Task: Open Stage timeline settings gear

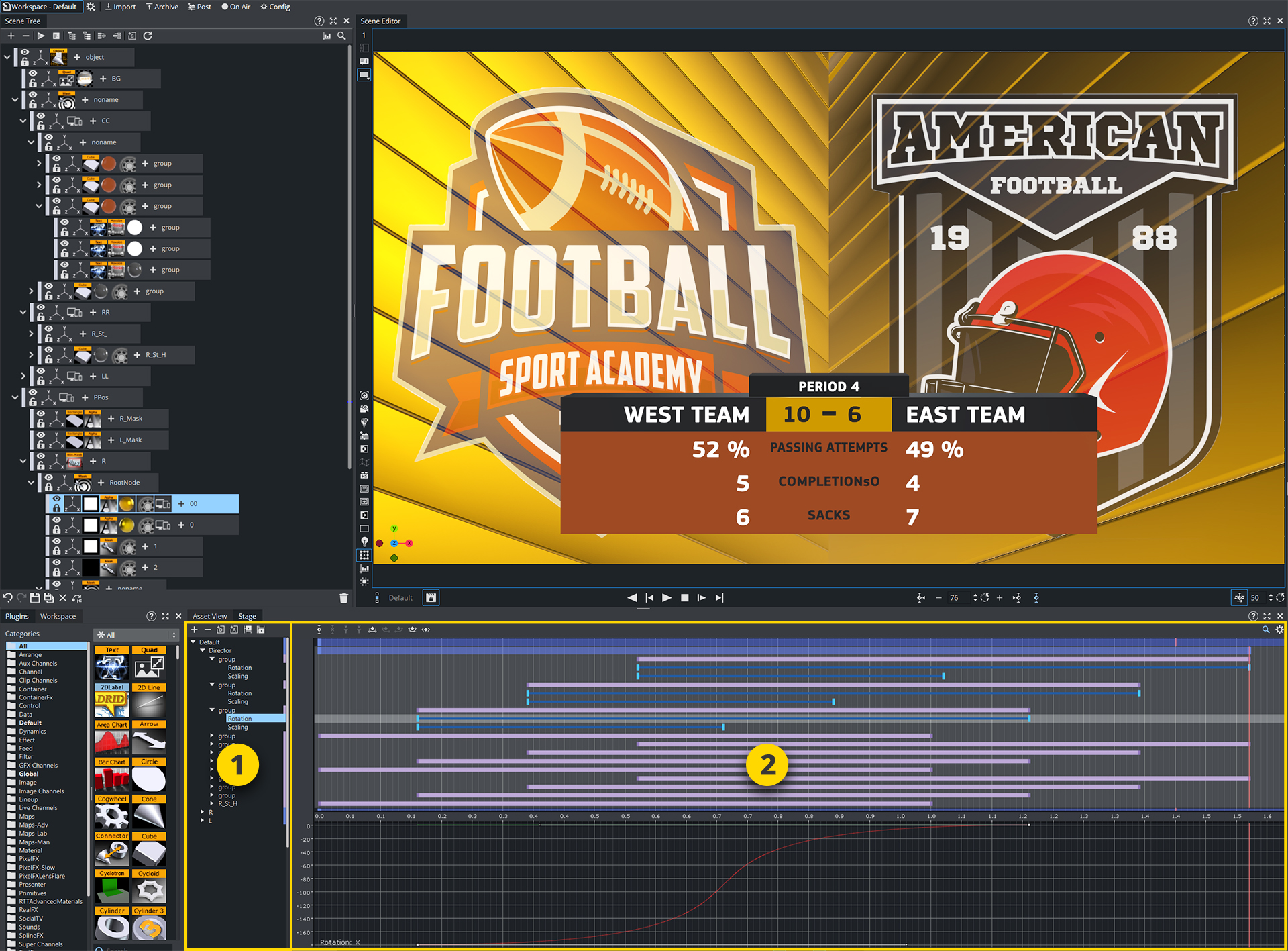Action: tap(1279, 630)
